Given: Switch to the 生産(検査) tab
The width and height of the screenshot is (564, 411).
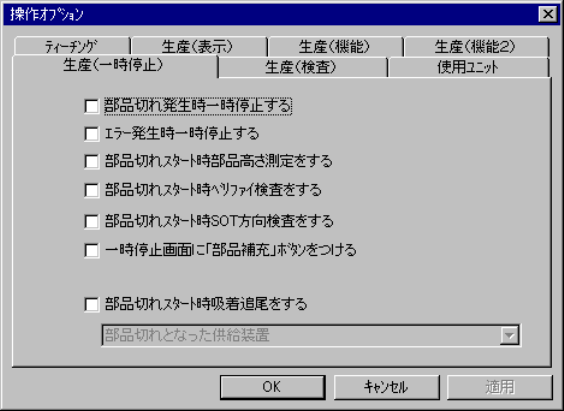Looking at the screenshot, I should pos(303,67).
